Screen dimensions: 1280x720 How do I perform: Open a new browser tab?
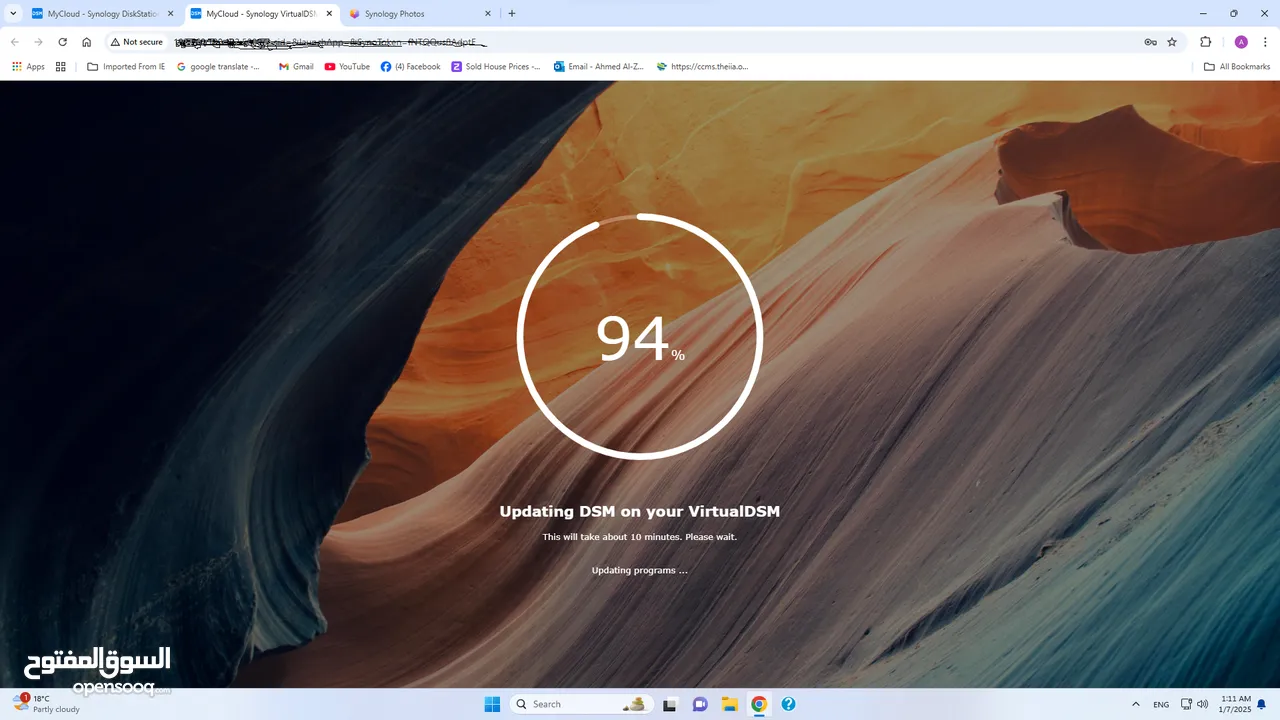click(x=512, y=14)
